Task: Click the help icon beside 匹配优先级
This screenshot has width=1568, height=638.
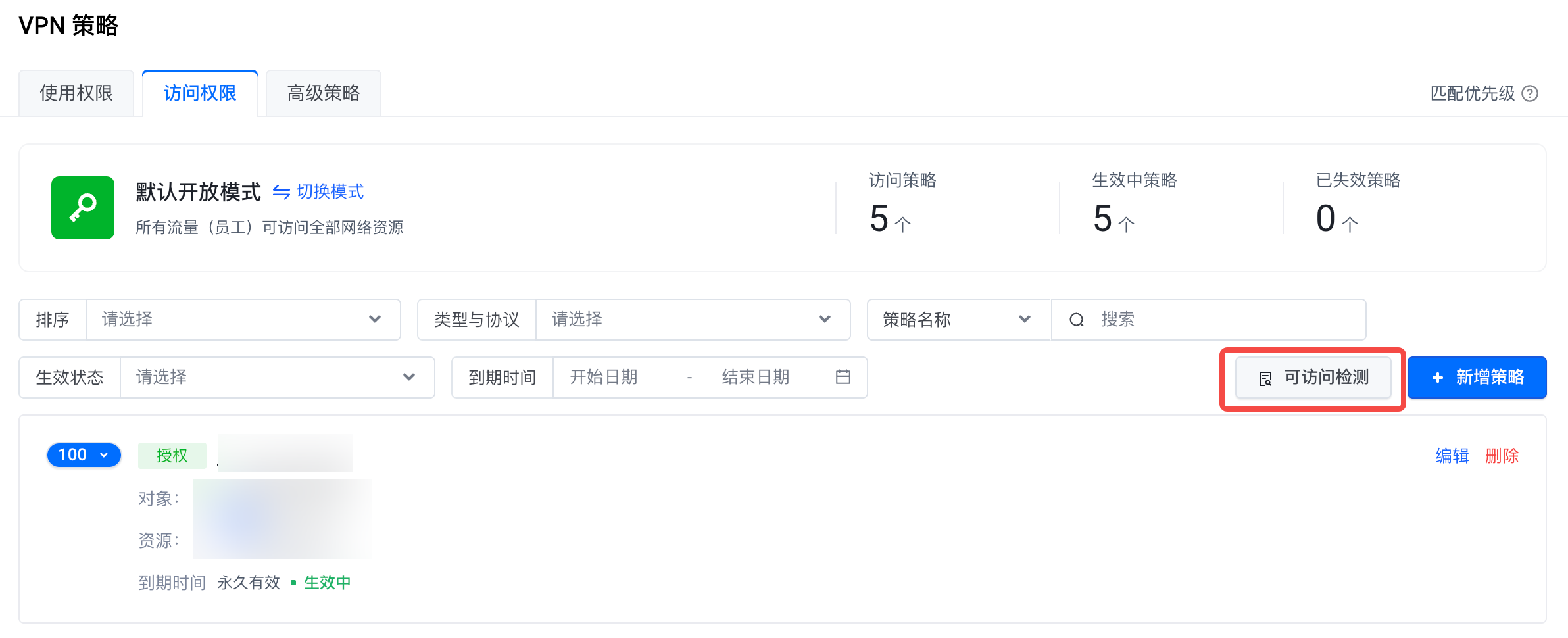Action: coord(1531,93)
